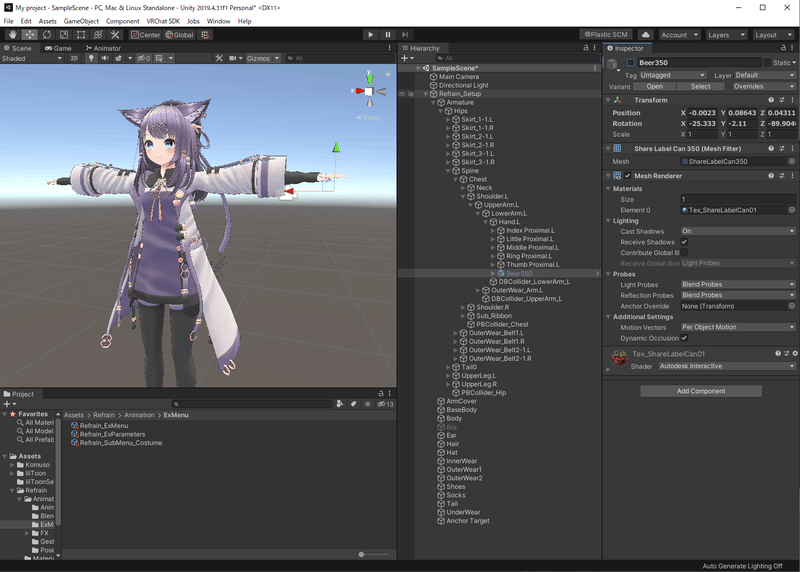
Task: Click favorite star icon in Project toolbar
Action: [x=367, y=404]
